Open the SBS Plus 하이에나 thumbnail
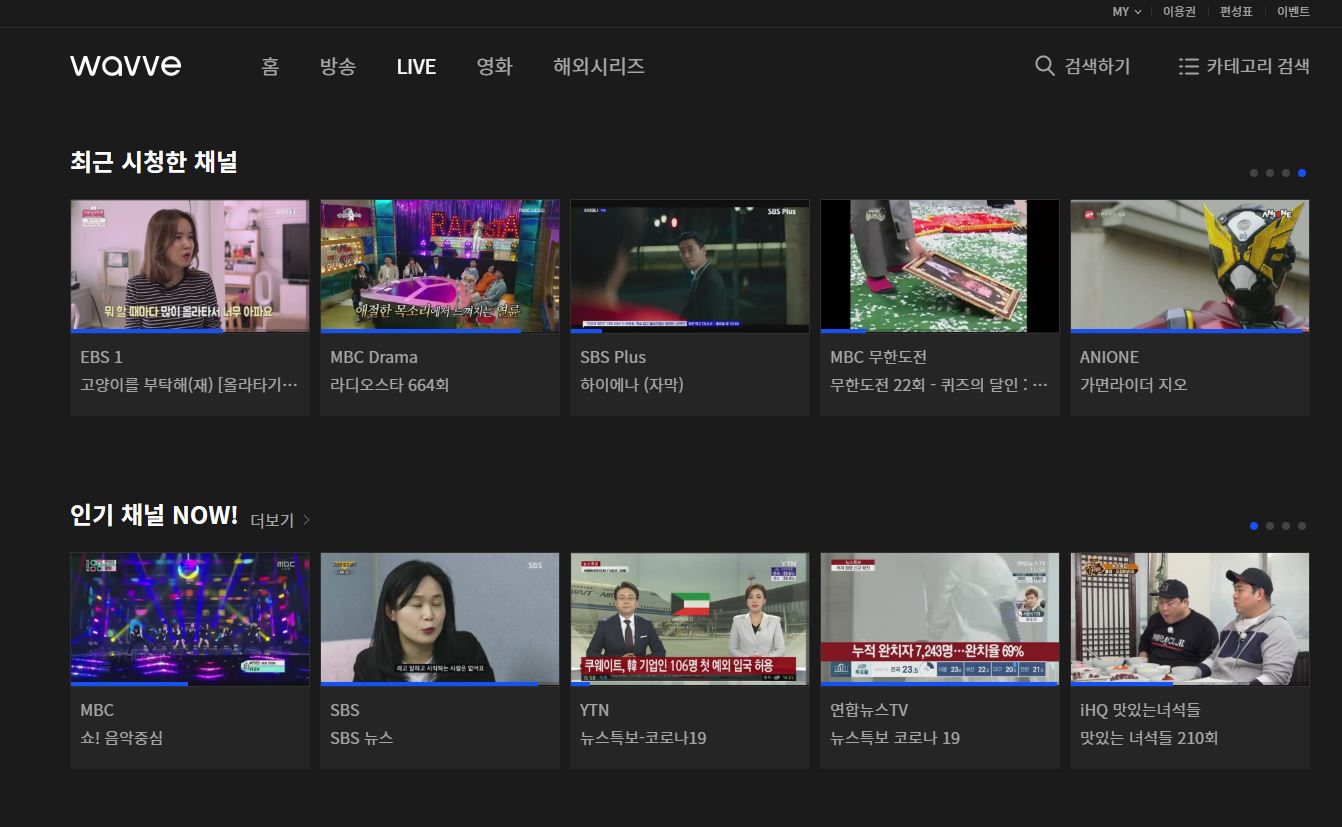The height and width of the screenshot is (827, 1342). pos(690,266)
